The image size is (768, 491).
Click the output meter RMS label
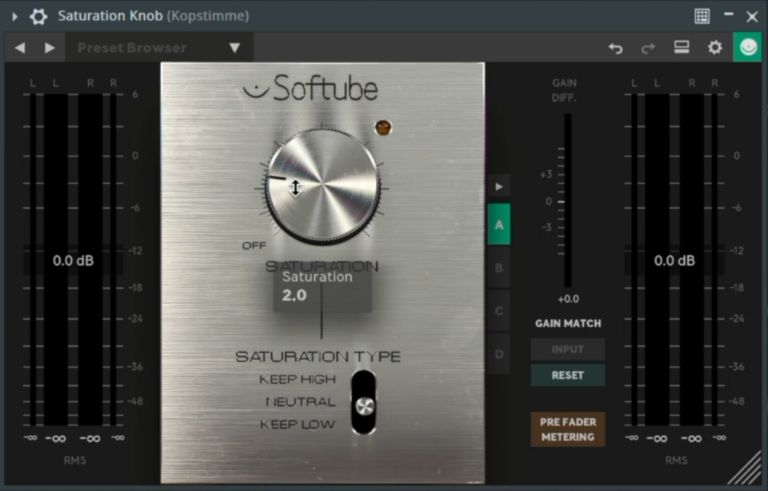pyautogui.click(x=676, y=460)
